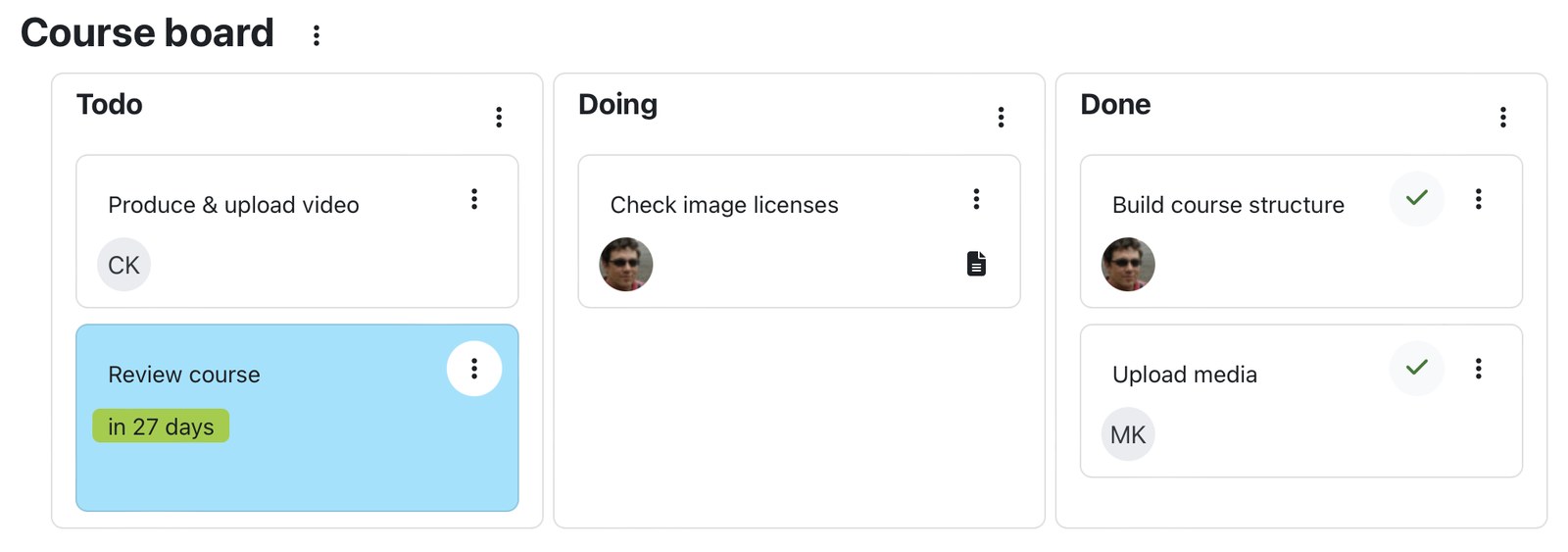Click user photo on Build course structure card
Screen dimensions: 1568x552
[x=1128, y=265]
